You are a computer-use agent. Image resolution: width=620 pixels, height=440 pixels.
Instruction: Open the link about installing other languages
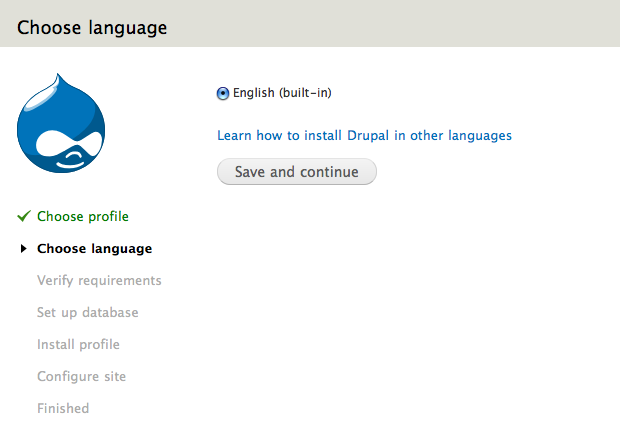(364, 134)
